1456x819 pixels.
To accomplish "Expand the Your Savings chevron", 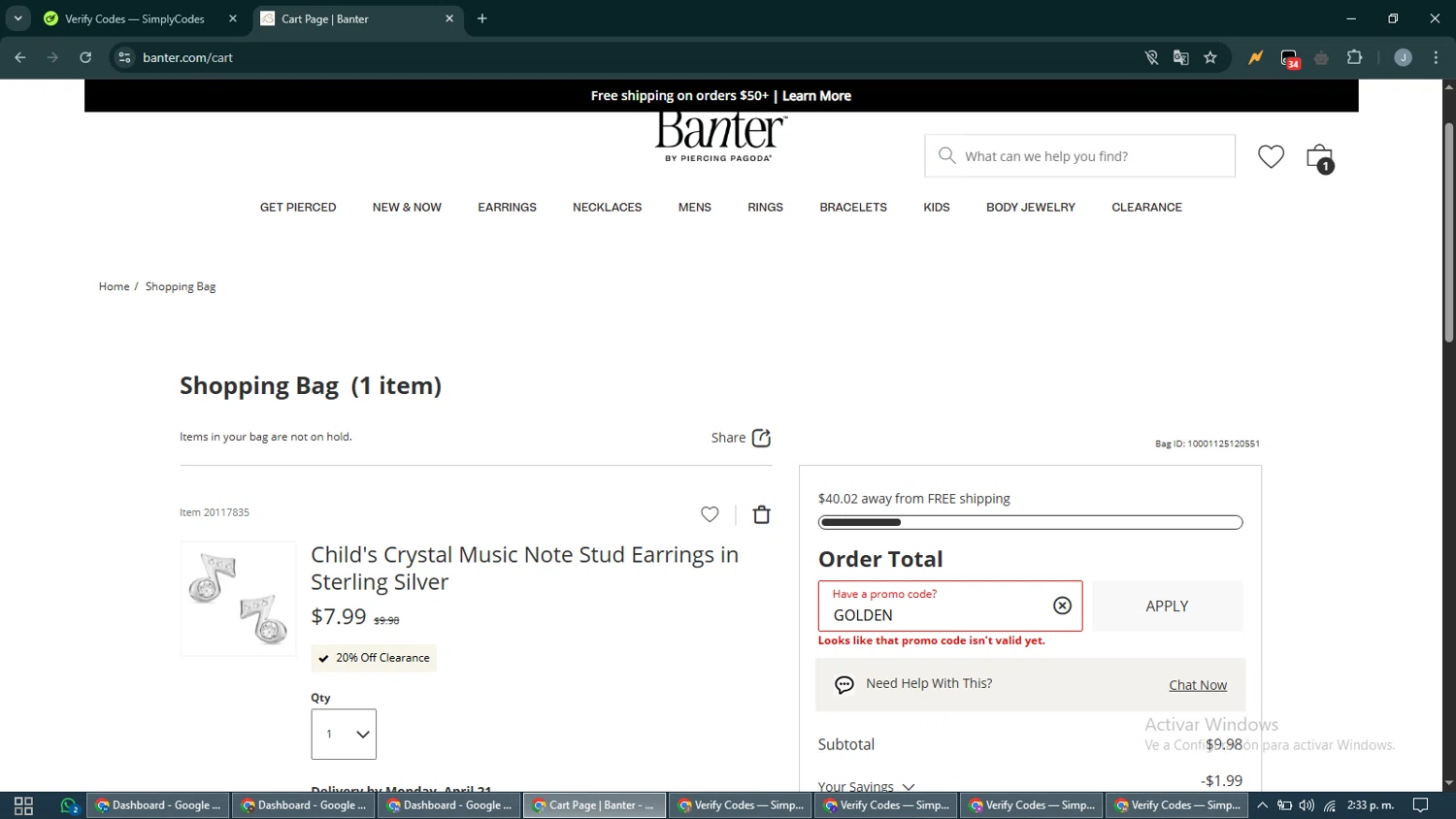I will point(909,787).
